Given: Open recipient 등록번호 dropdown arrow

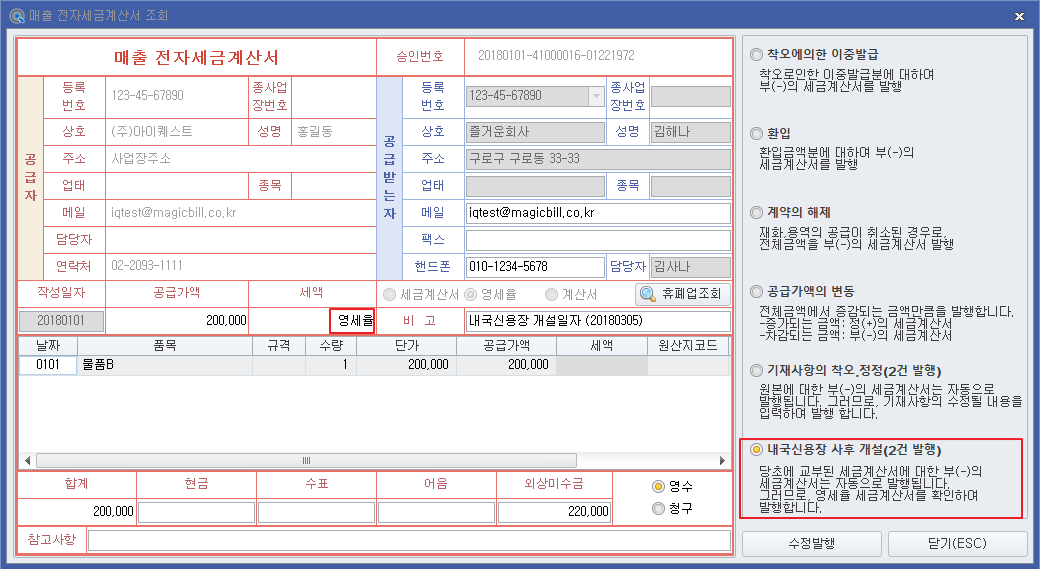Looking at the screenshot, I should [x=596, y=96].
